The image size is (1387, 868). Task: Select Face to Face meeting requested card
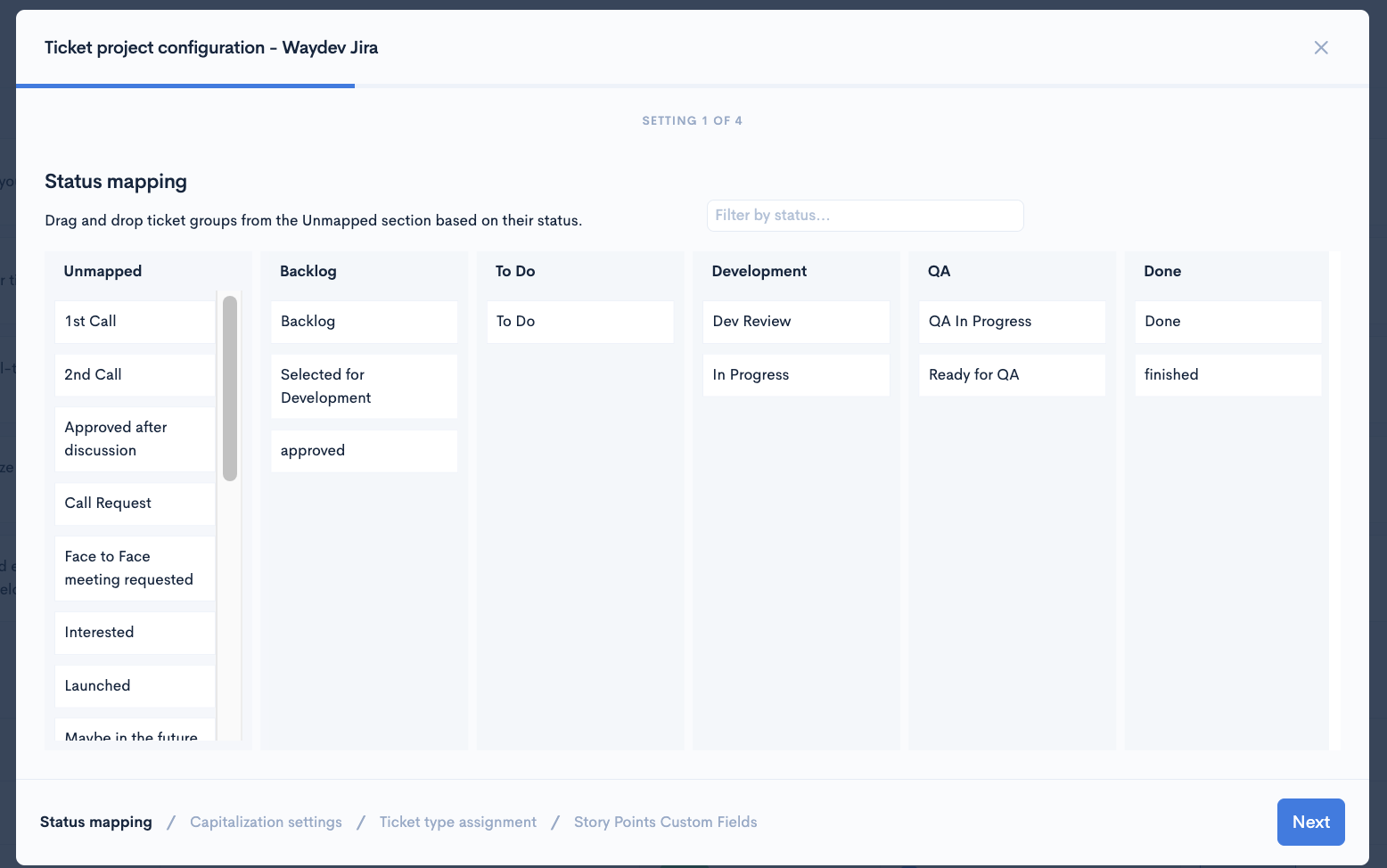coord(135,569)
